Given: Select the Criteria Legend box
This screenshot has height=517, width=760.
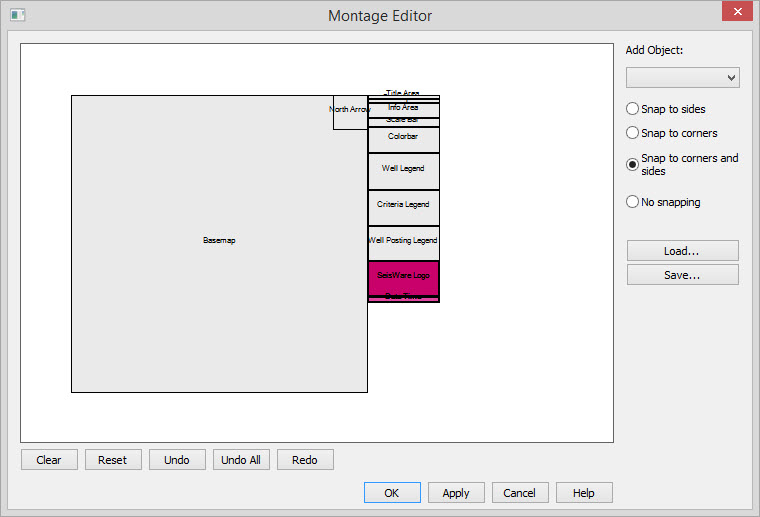Looking at the screenshot, I should tap(403, 206).
